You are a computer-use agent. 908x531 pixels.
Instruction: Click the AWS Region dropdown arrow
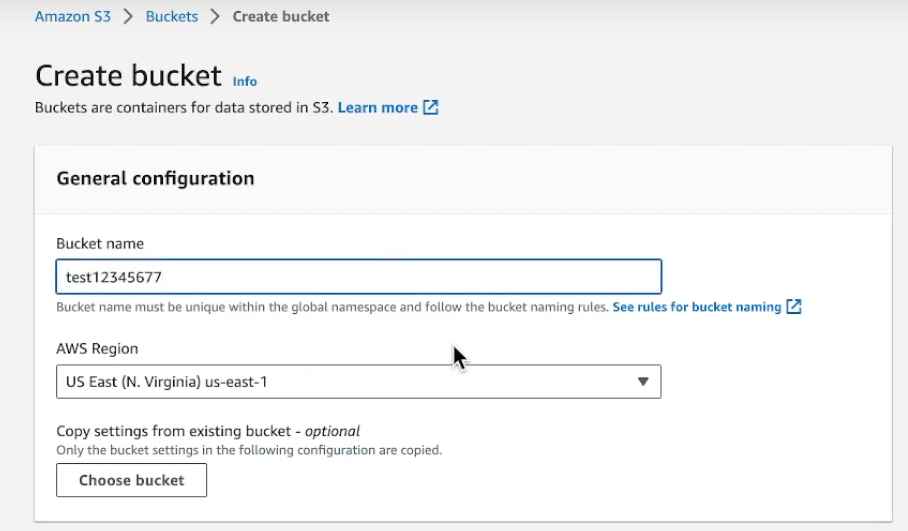tap(643, 382)
